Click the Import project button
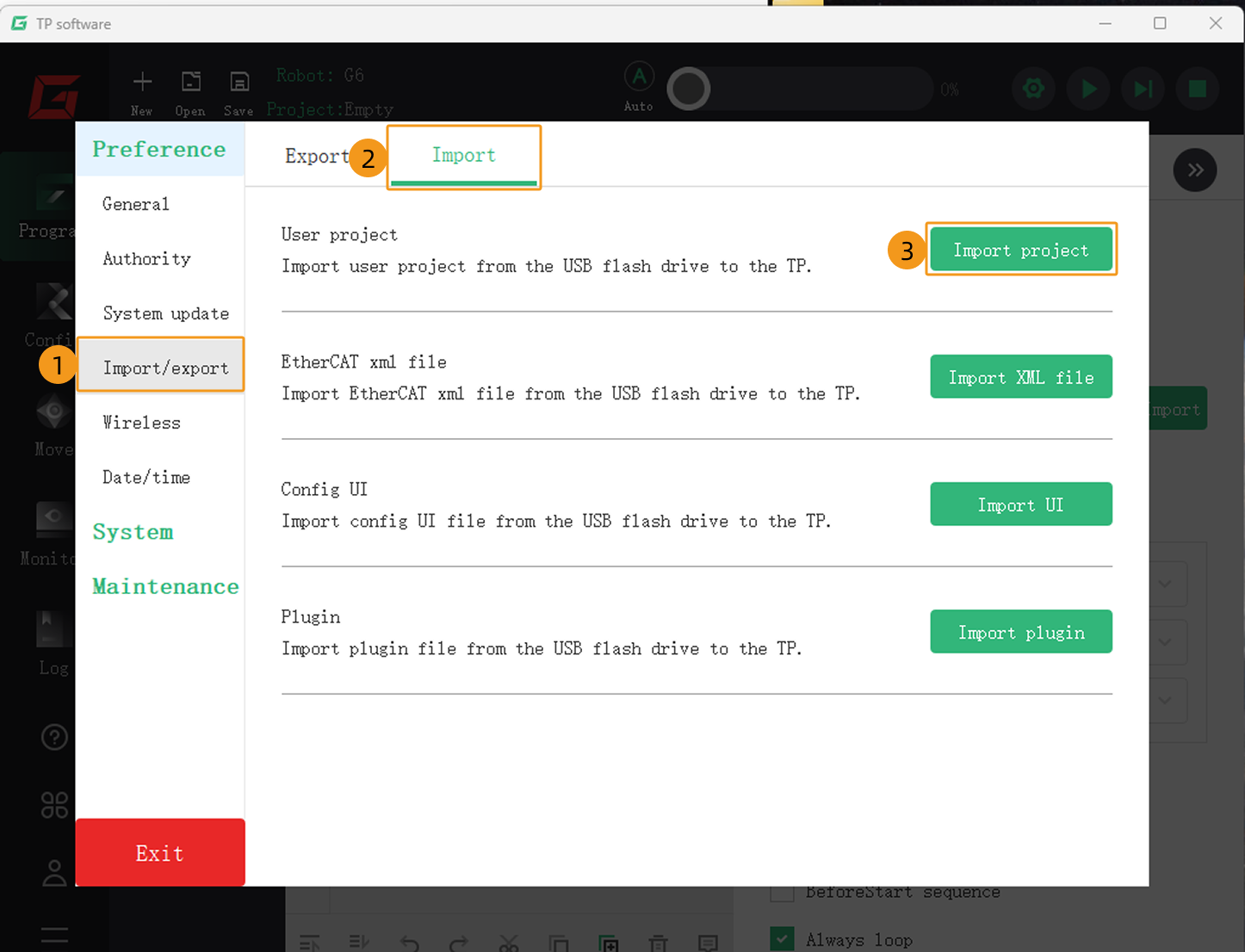The width and height of the screenshot is (1245, 952). tap(1021, 250)
